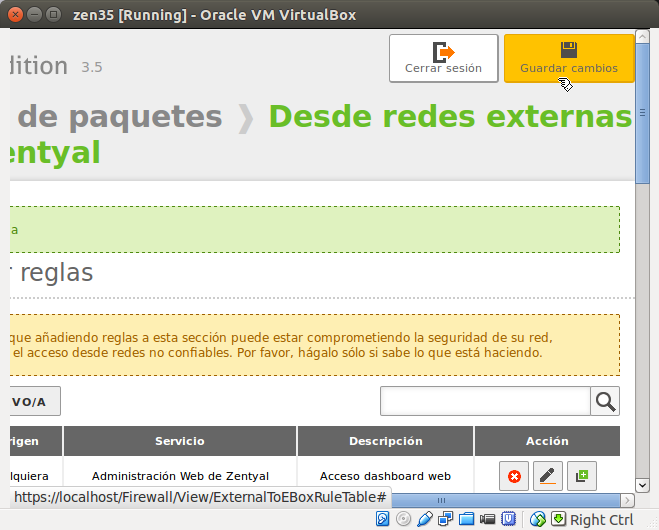Click the Cerrar sesión logout button
The width and height of the screenshot is (659, 530).
click(443, 58)
